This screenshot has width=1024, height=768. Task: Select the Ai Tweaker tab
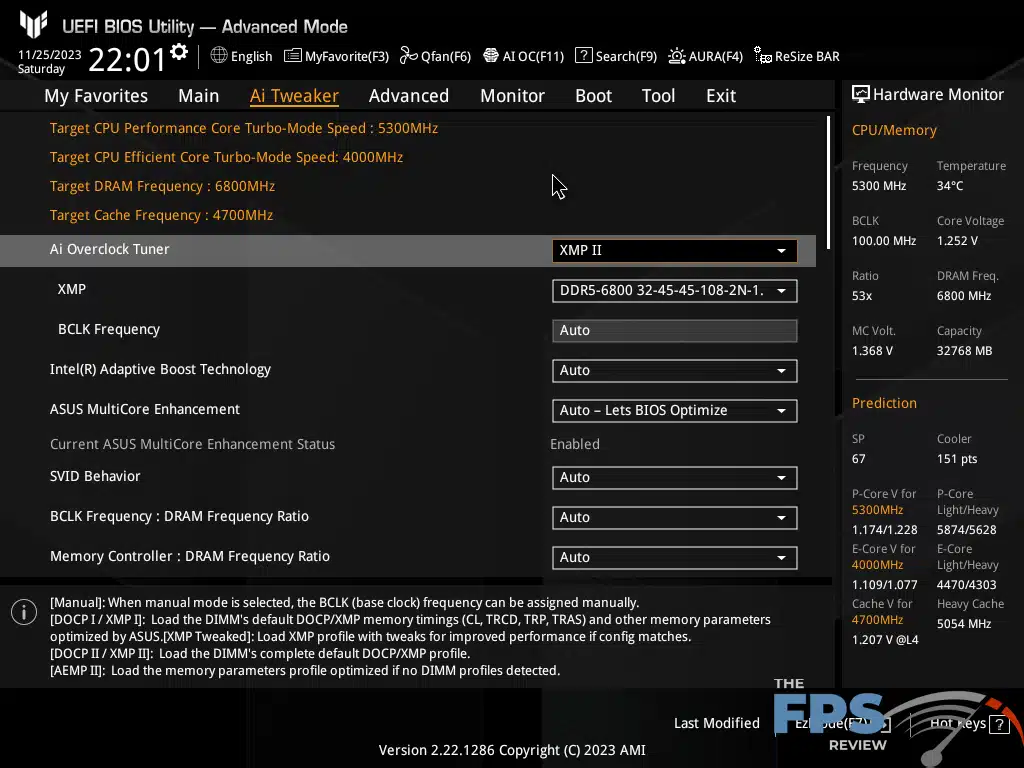tap(294, 96)
